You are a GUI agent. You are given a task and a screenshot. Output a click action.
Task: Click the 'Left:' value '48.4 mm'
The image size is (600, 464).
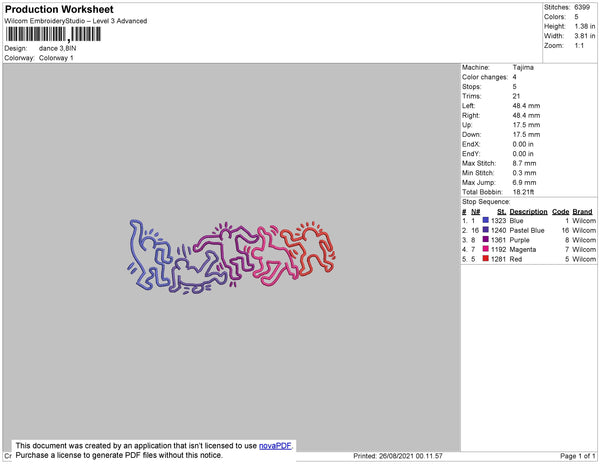[526, 106]
